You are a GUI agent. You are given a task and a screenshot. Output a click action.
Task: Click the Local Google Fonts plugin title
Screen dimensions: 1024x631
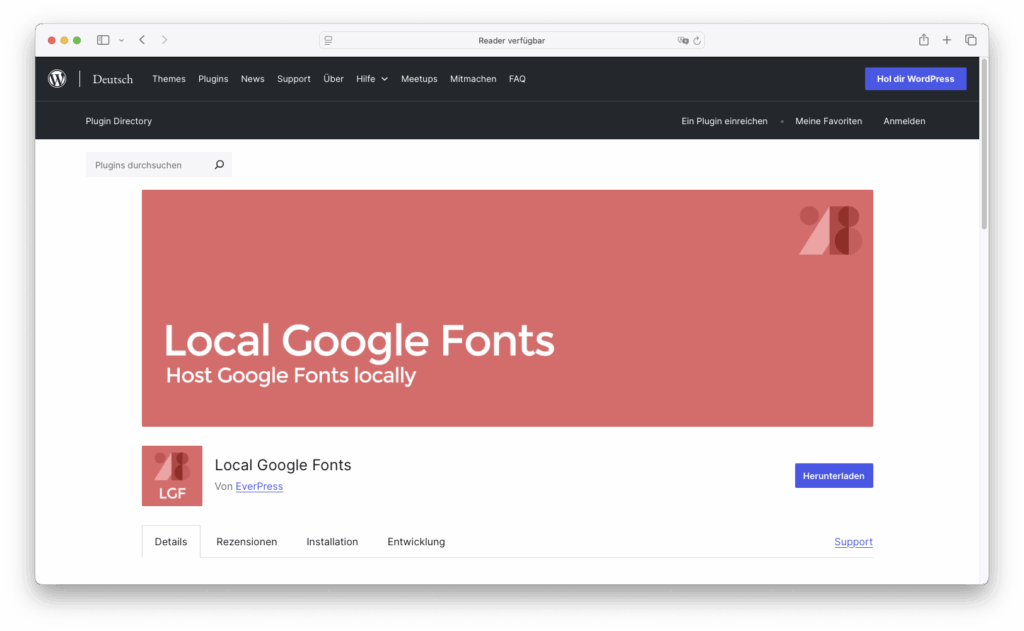pos(283,464)
